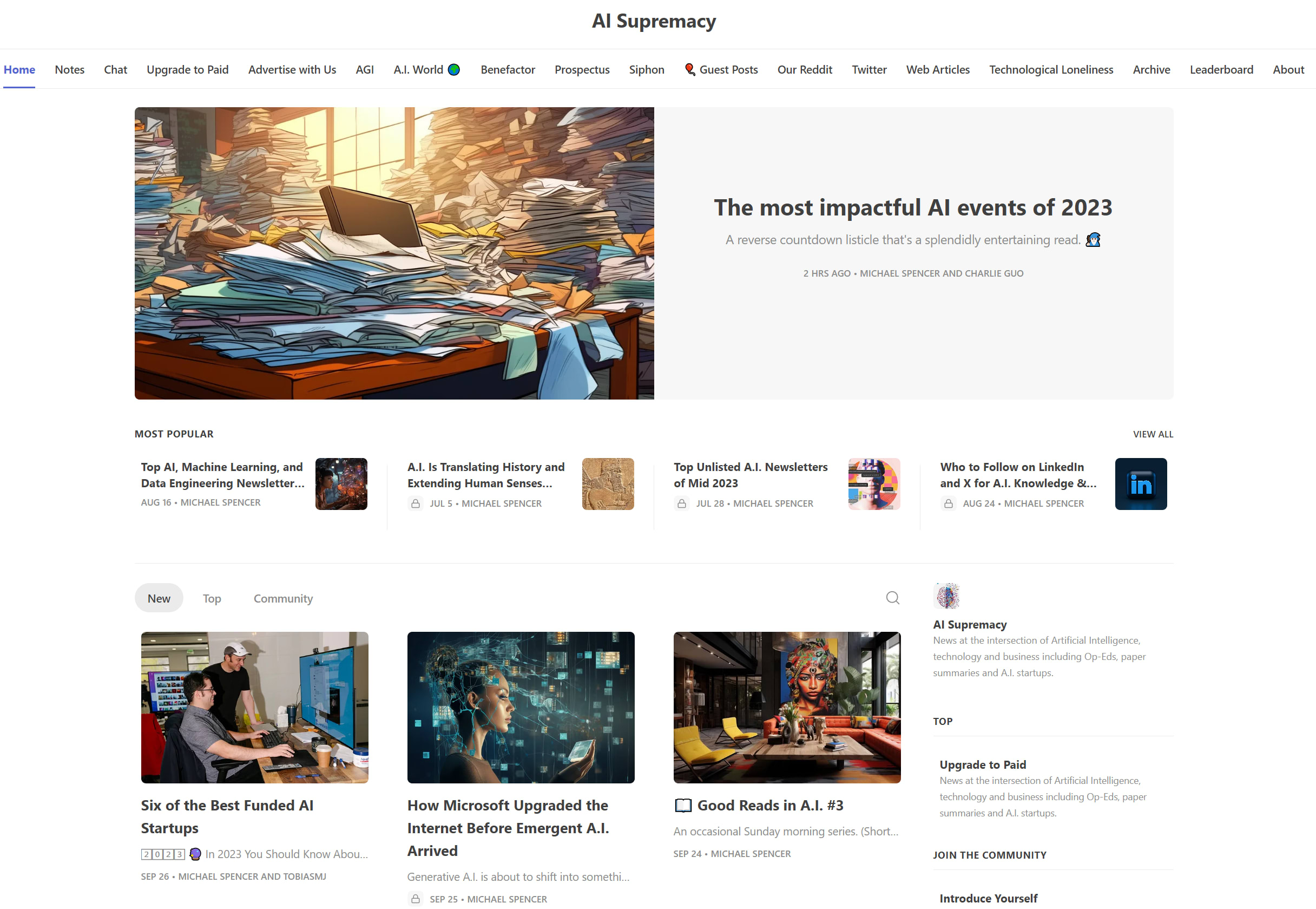Open A.I. Is Translating History post title

(486, 475)
